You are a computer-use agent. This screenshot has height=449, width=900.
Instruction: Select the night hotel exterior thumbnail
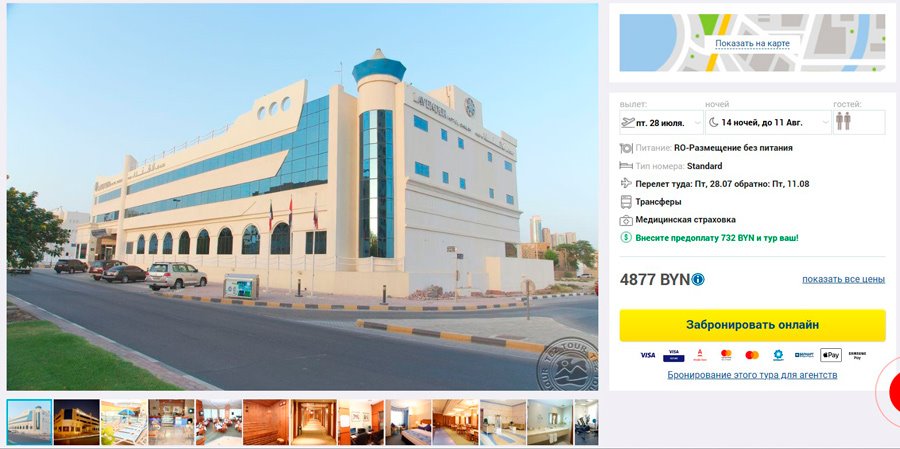coord(76,422)
